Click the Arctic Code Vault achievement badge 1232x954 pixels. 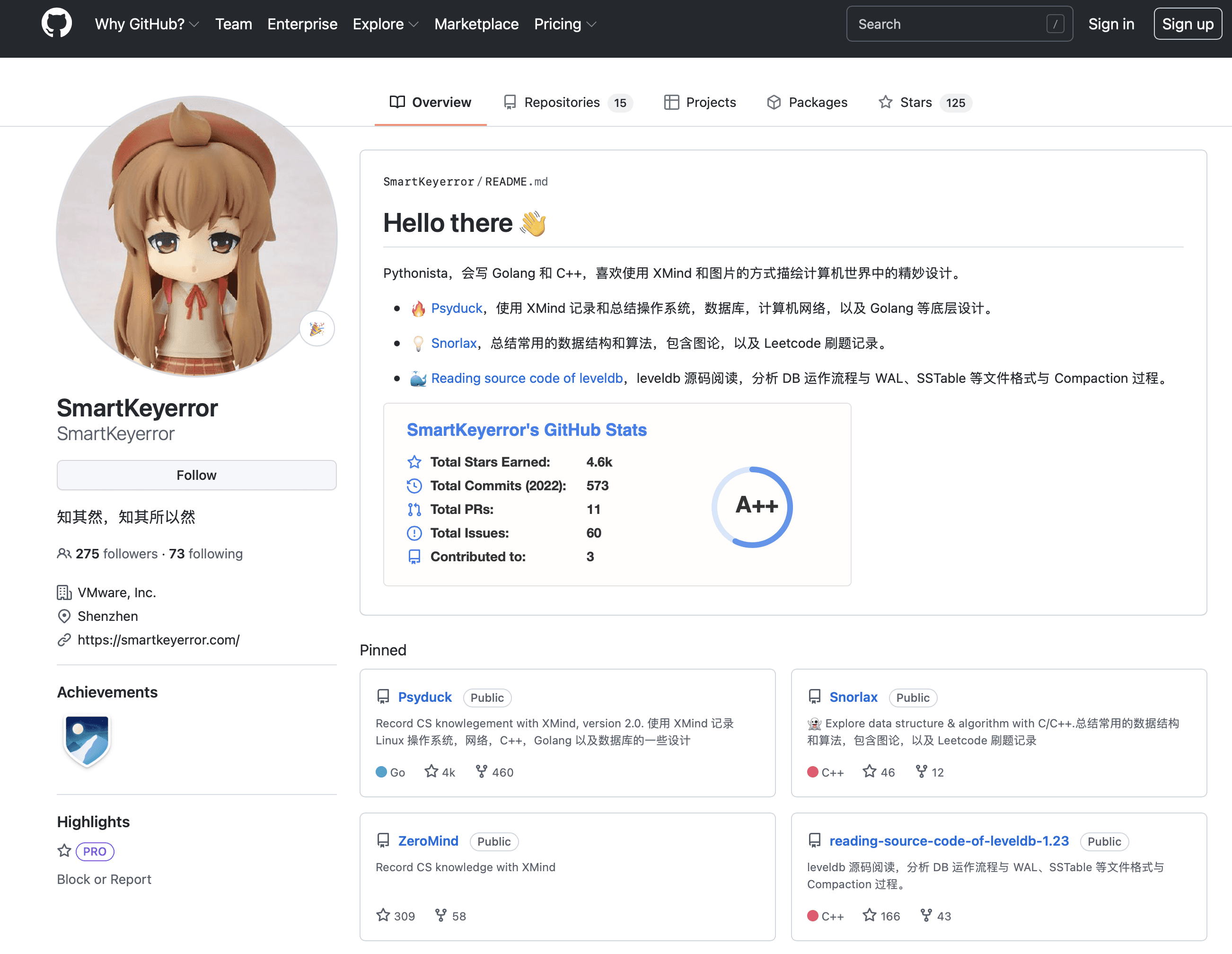click(86, 741)
